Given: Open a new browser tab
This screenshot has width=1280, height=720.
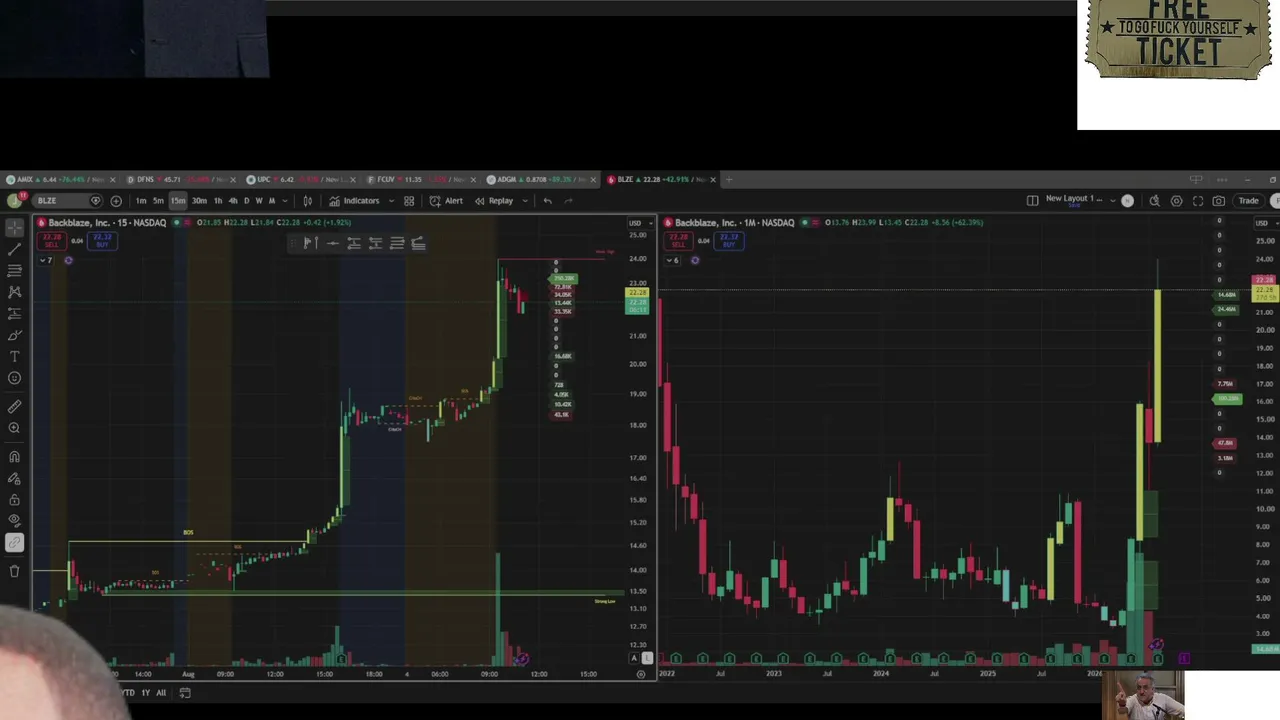Looking at the screenshot, I should (x=728, y=180).
